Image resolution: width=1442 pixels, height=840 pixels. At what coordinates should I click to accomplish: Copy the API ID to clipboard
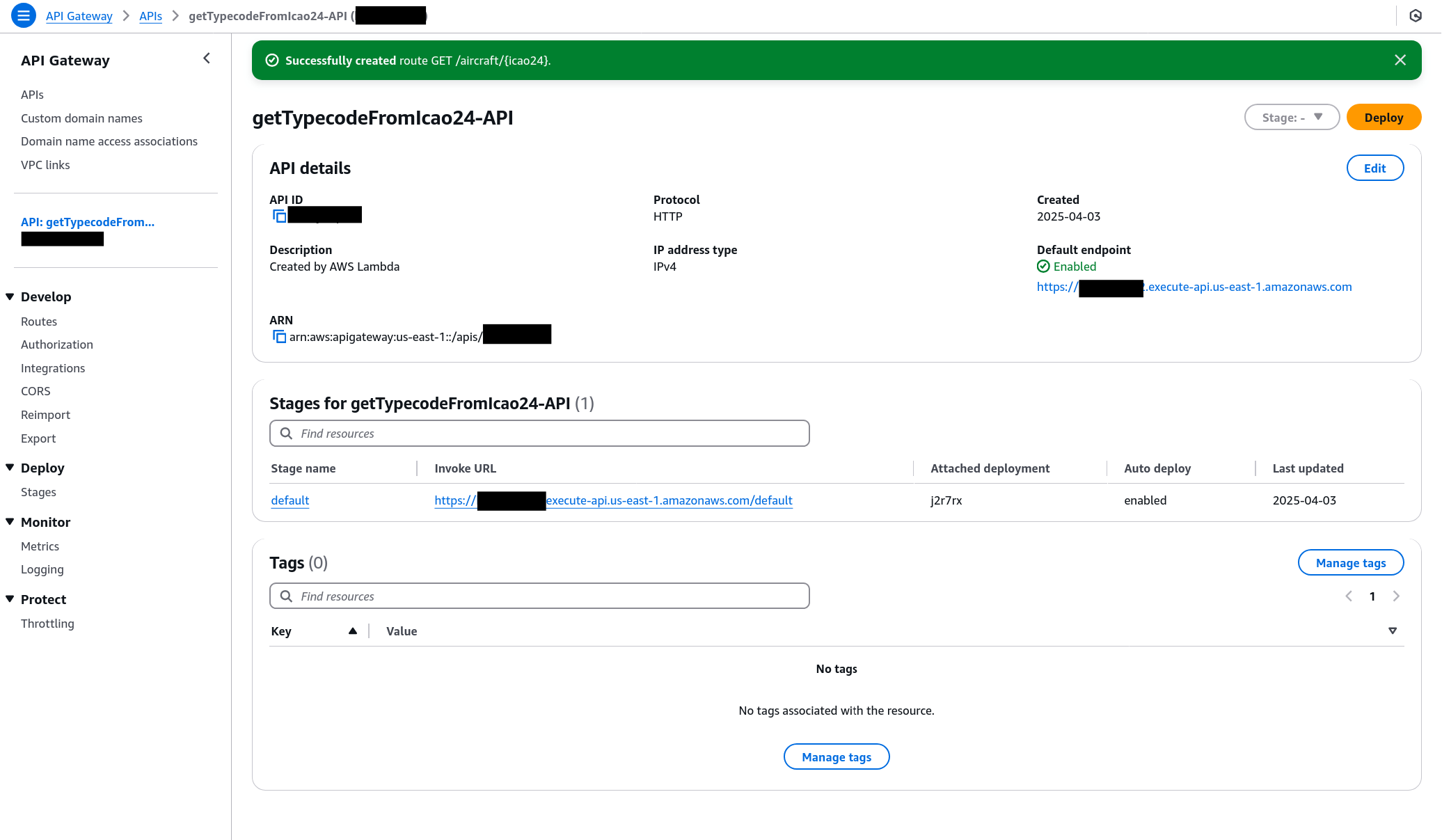[279, 216]
